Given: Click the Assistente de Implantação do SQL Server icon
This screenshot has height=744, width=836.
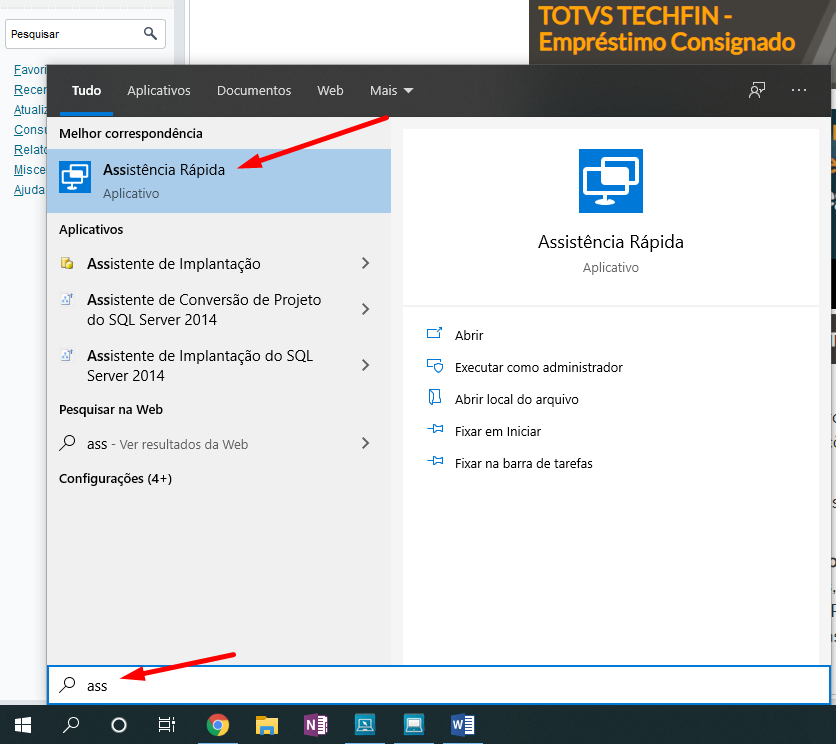Looking at the screenshot, I should coord(67,355).
